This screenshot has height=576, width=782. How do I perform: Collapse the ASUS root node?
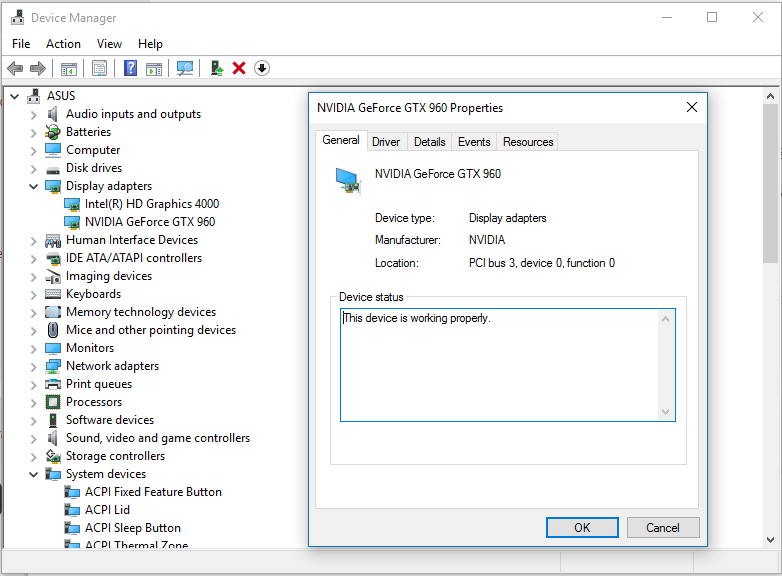15,96
